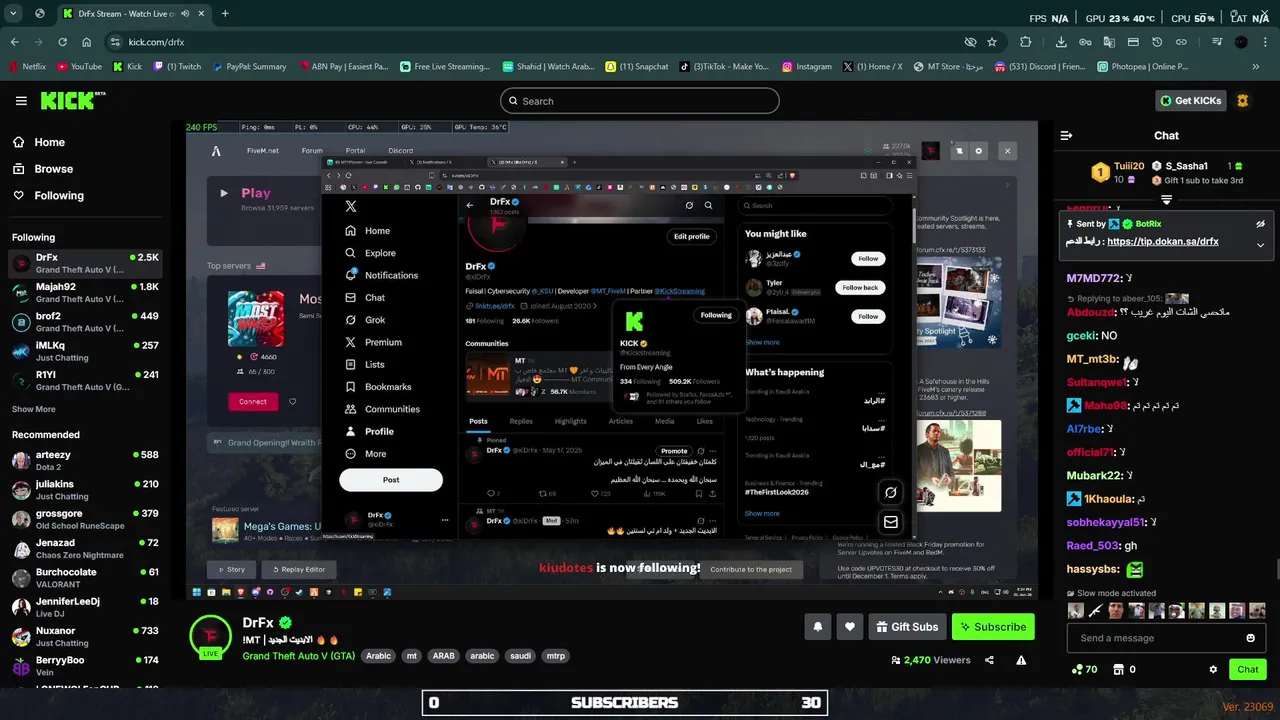Click the green Chat send button
This screenshot has width=1280, height=720.
[x=1248, y=669]
